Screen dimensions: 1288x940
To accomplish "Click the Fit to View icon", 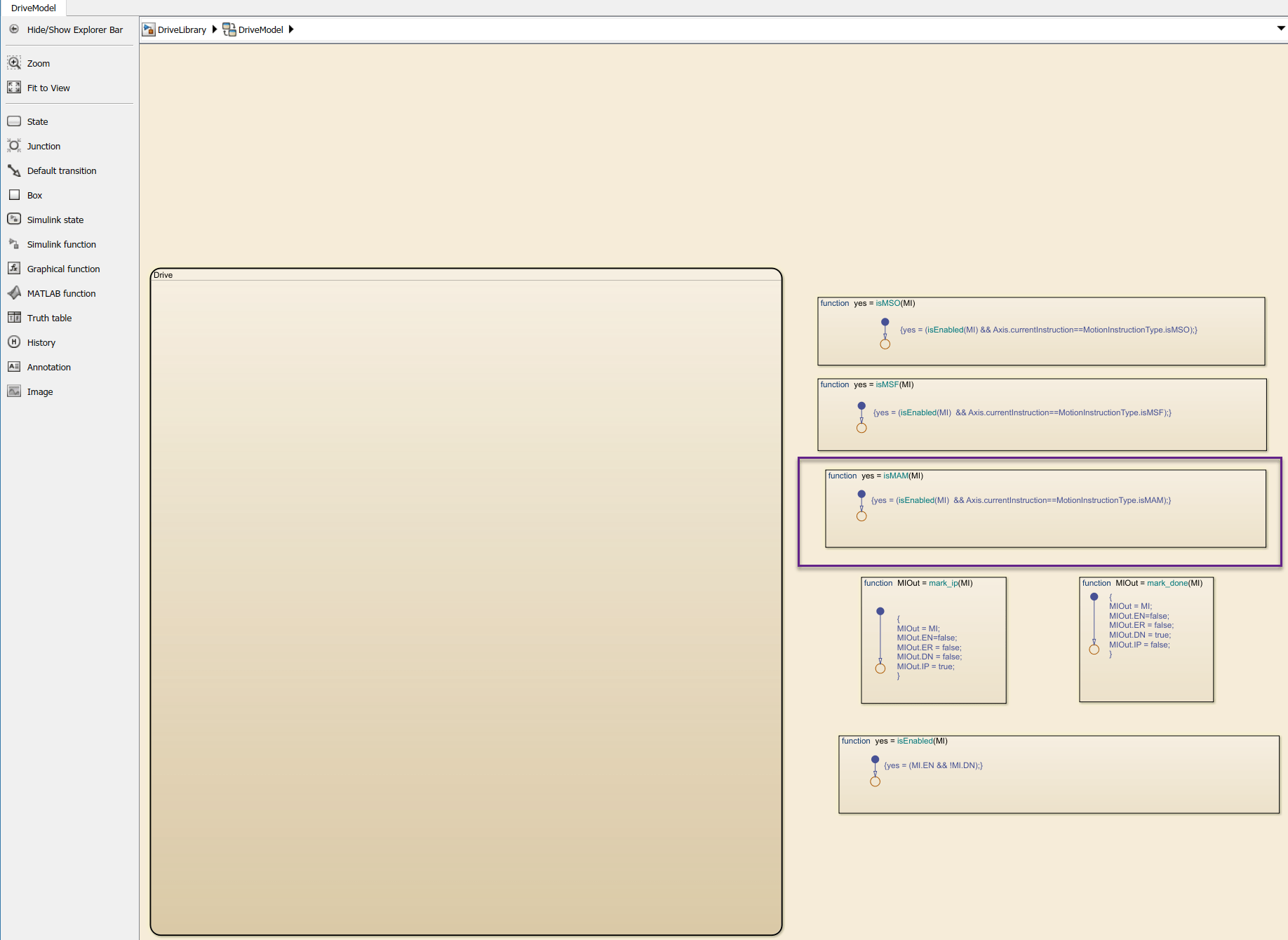I will click(14, 88).
